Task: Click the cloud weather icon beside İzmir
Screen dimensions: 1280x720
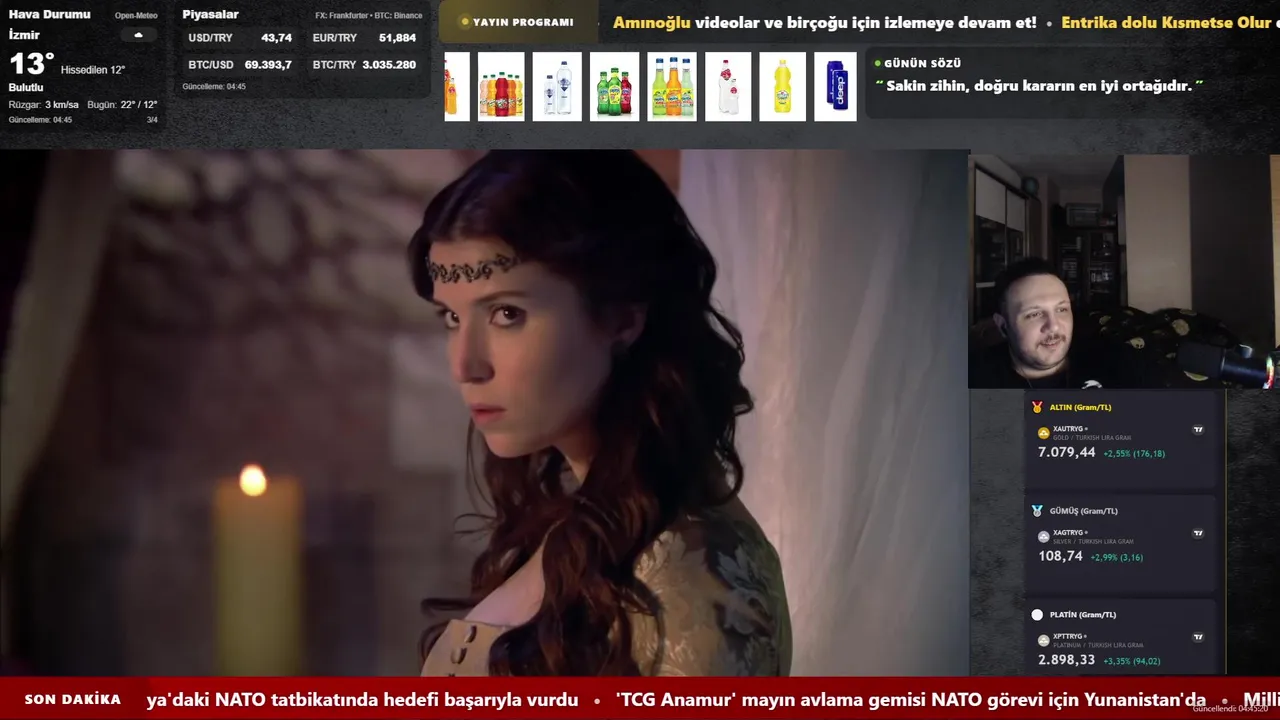Action: (138, 35)
